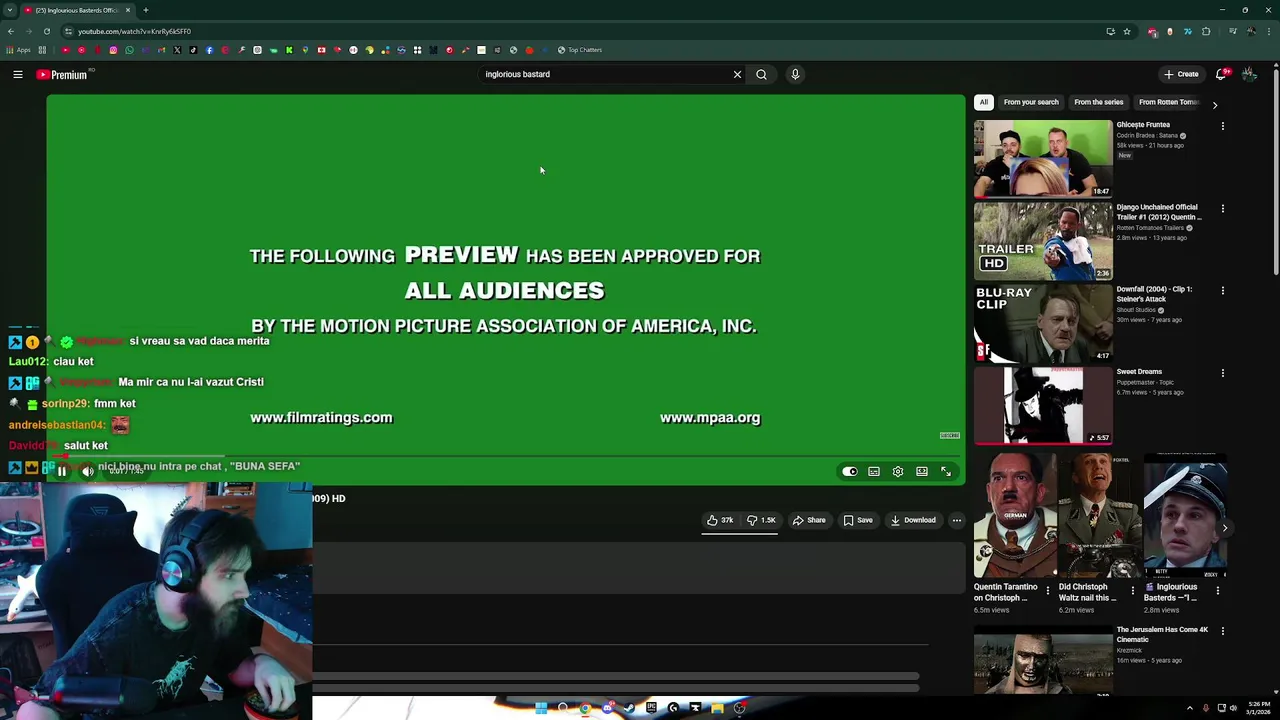The width and height of the screenshot is (1280, 720).
Task: Open the Facebook bookmark icon
Action: [x=209, y=50]
